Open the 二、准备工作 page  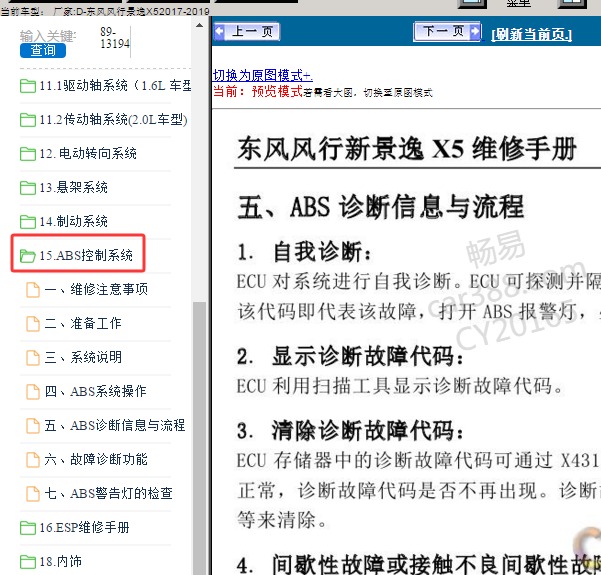[83, 324]
